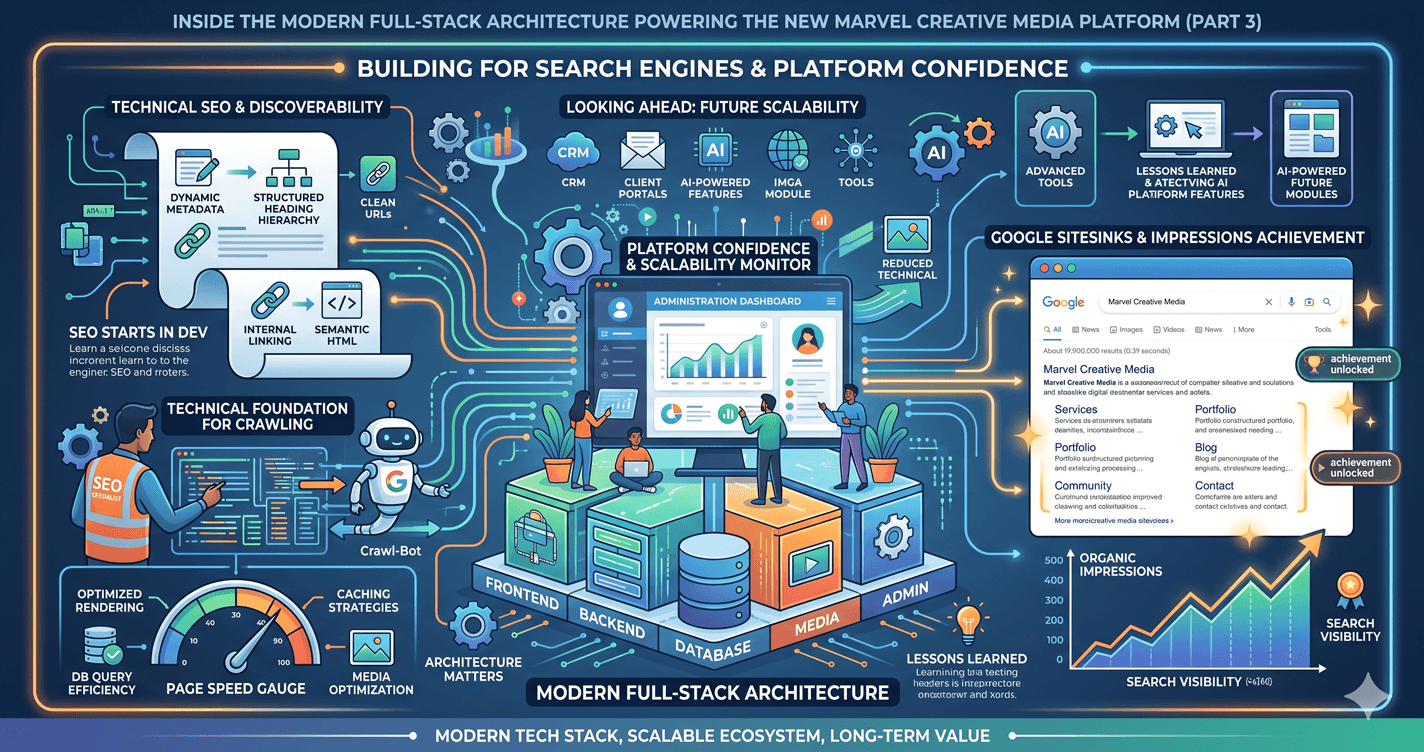Screen dimensions: 1424x752
Task: Click the Client Portals envelope icon
Action: [643, 153]
